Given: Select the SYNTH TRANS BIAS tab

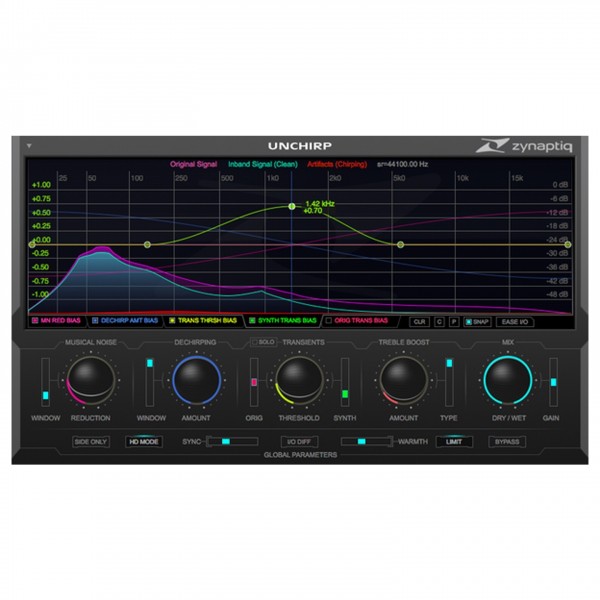Looking at the screenshot, I should pyautogui.click(x=283, y=321).
